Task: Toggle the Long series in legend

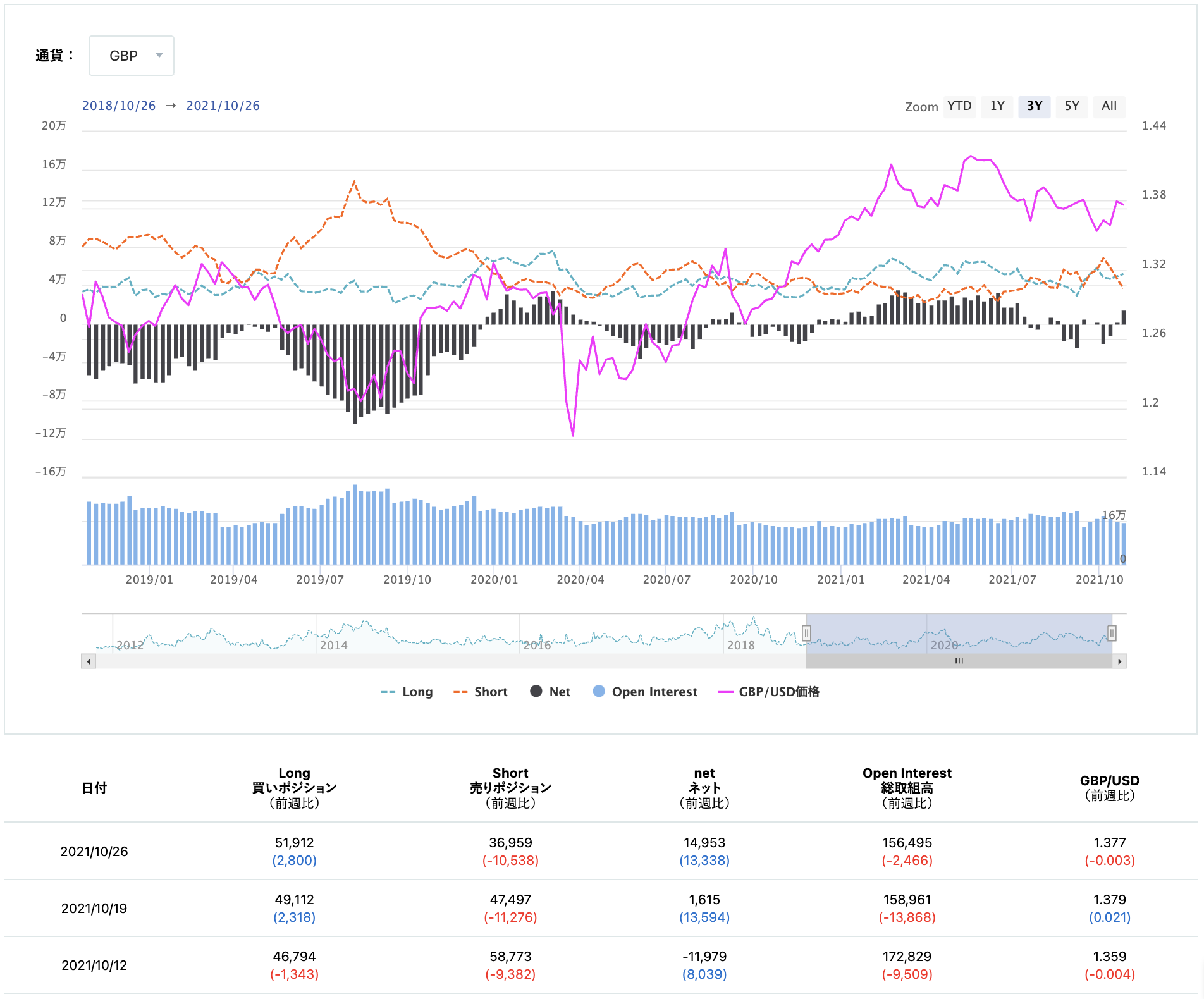Action: (x=407, y=692)
